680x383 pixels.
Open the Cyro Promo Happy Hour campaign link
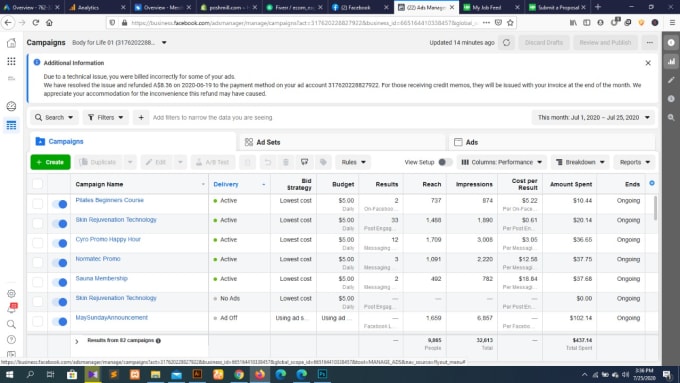point(108,239)
